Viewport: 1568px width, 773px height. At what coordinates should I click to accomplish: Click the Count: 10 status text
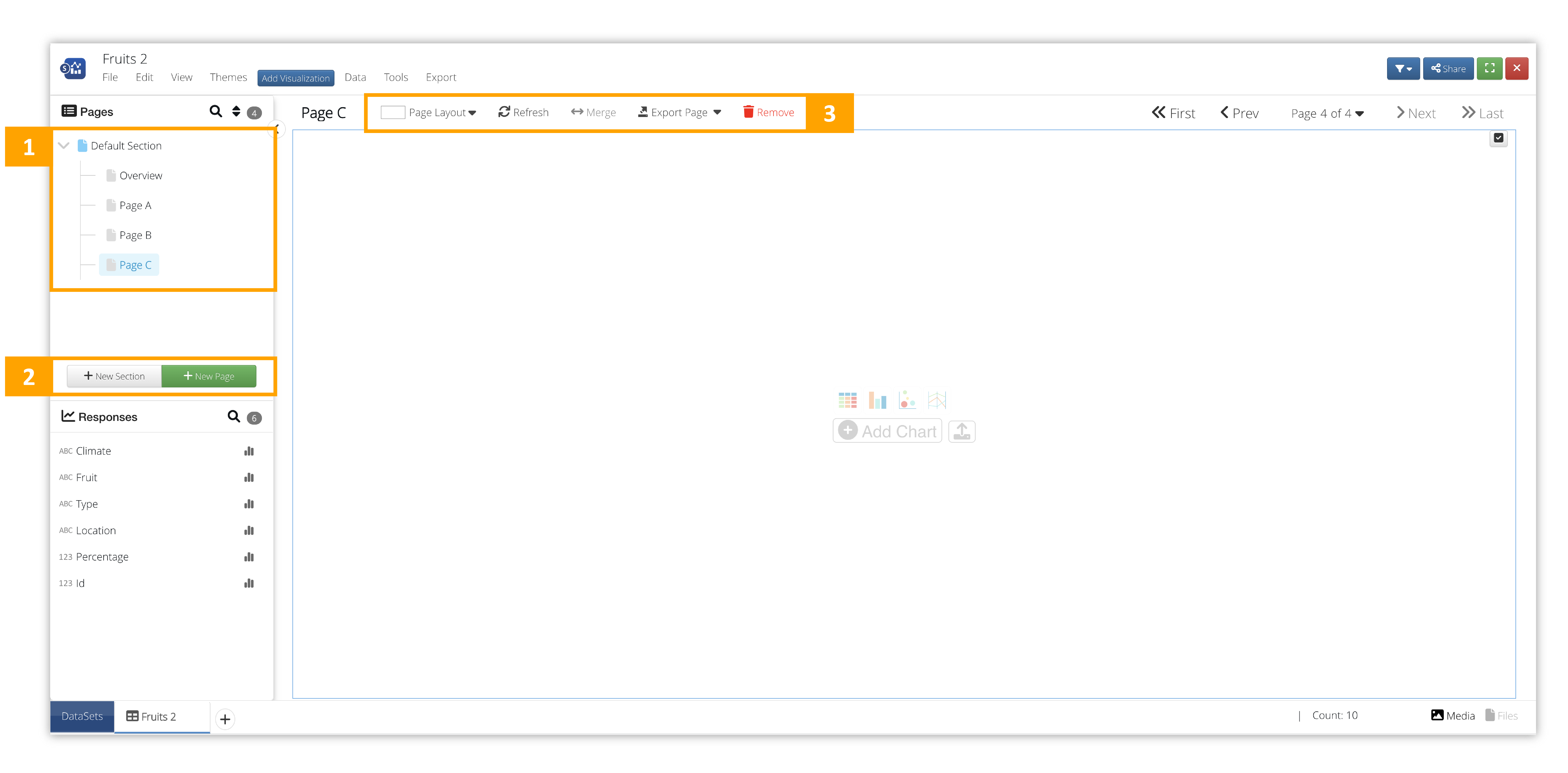point(1335,716)
